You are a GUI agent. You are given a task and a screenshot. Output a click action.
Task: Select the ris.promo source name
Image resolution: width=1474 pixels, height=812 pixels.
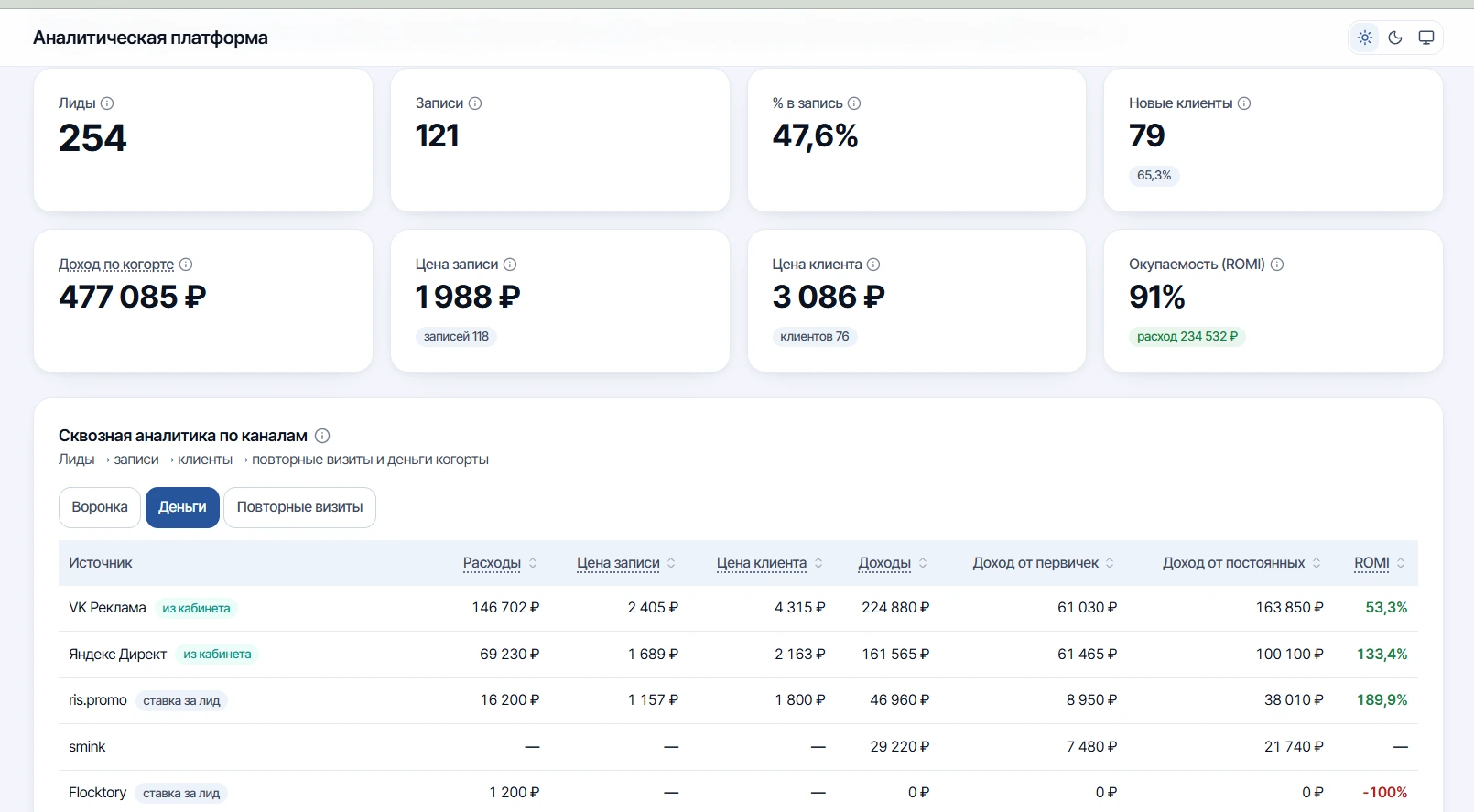click(x=98, y=700)
